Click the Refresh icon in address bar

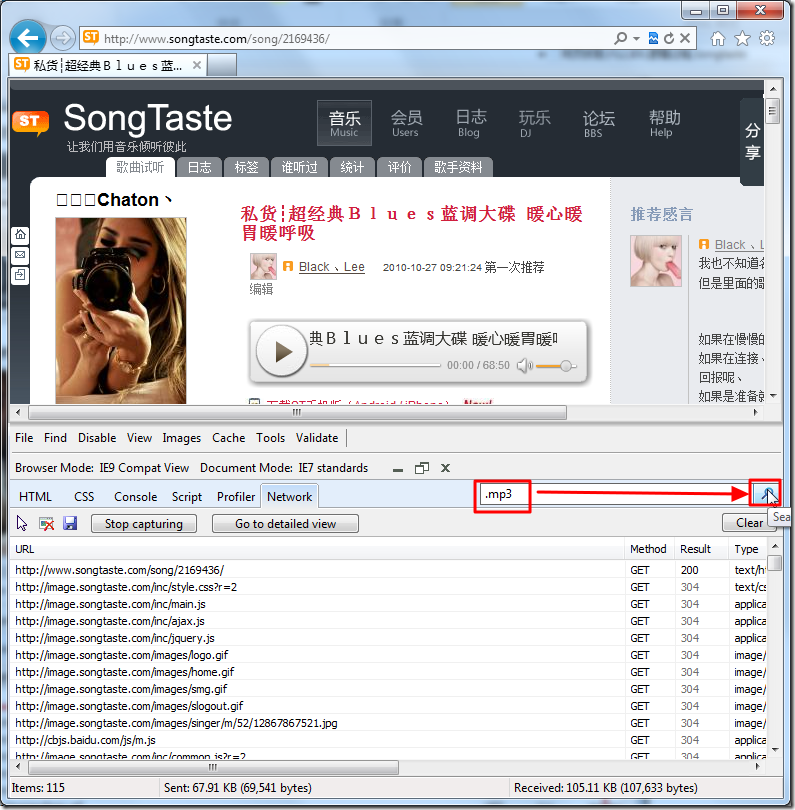[669, 38]
